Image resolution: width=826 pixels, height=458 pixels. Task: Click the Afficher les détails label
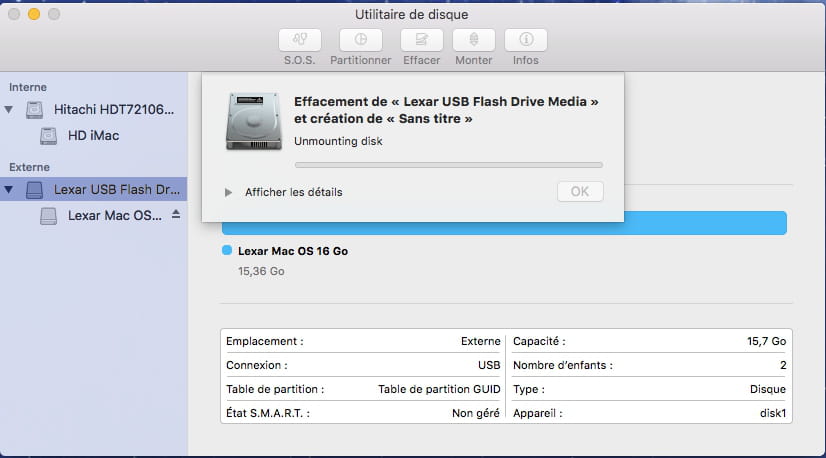click(x=293, y=192)
